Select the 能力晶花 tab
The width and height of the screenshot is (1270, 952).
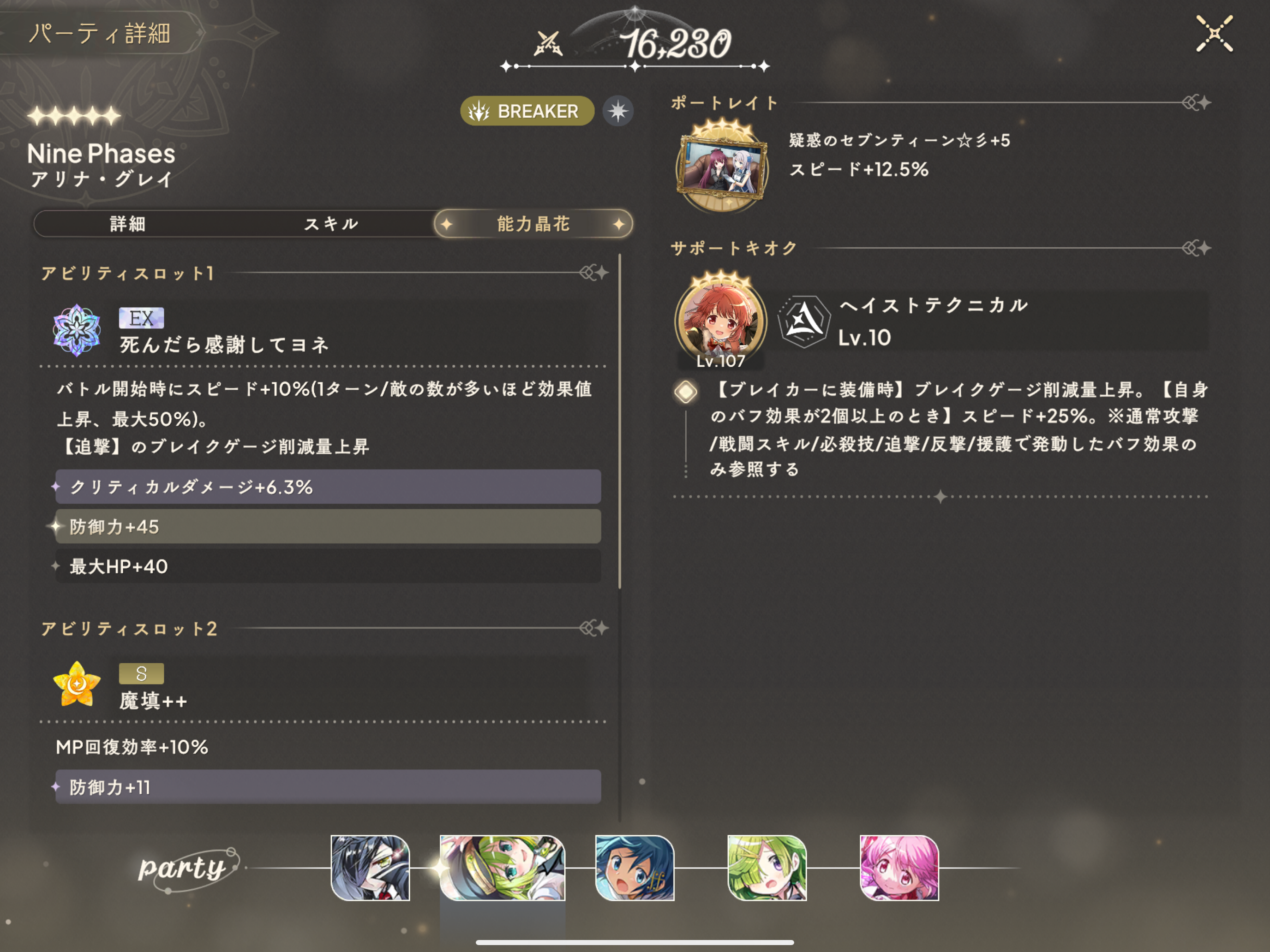click(x=533, y=224)
